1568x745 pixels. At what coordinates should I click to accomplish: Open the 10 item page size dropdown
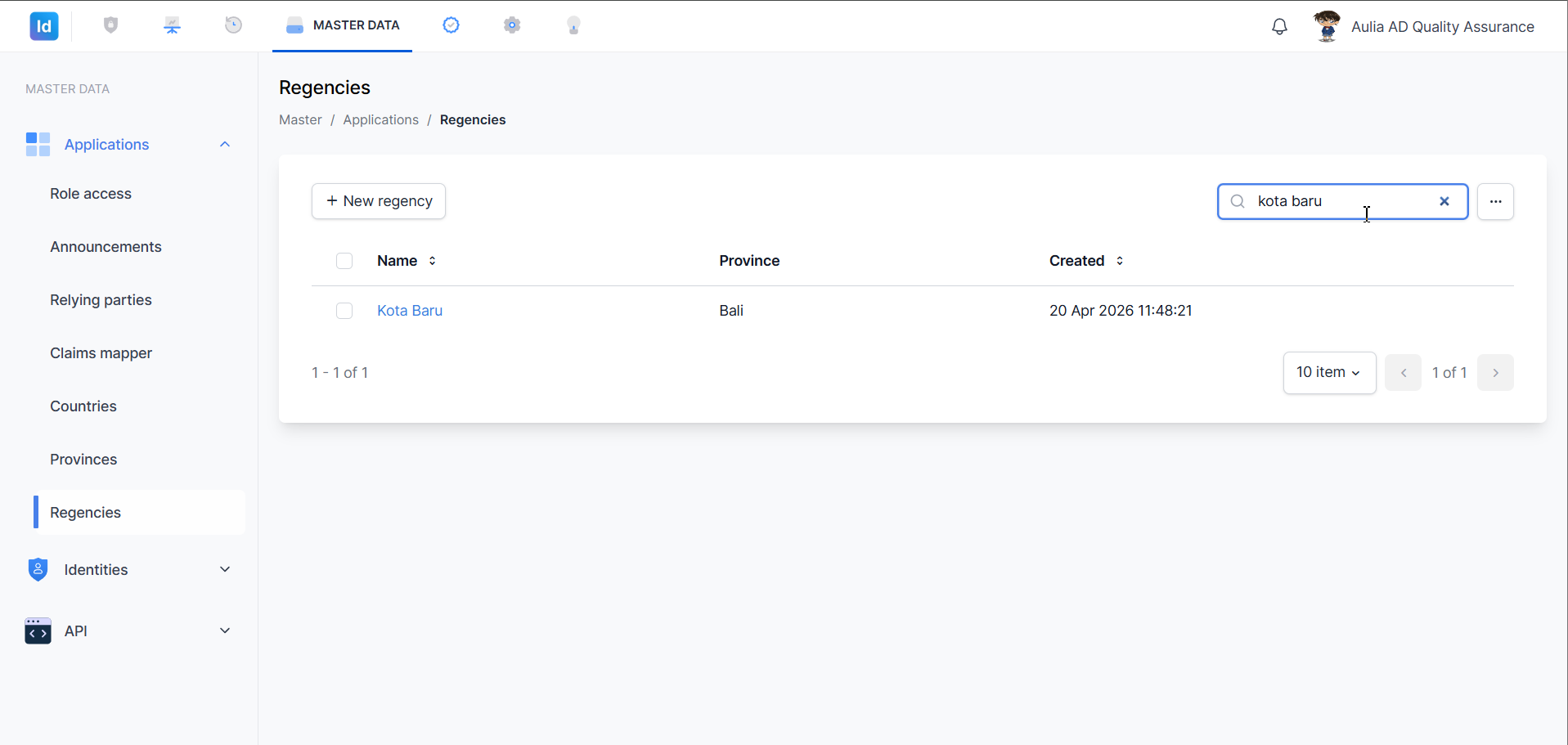tap(1329, 373)
